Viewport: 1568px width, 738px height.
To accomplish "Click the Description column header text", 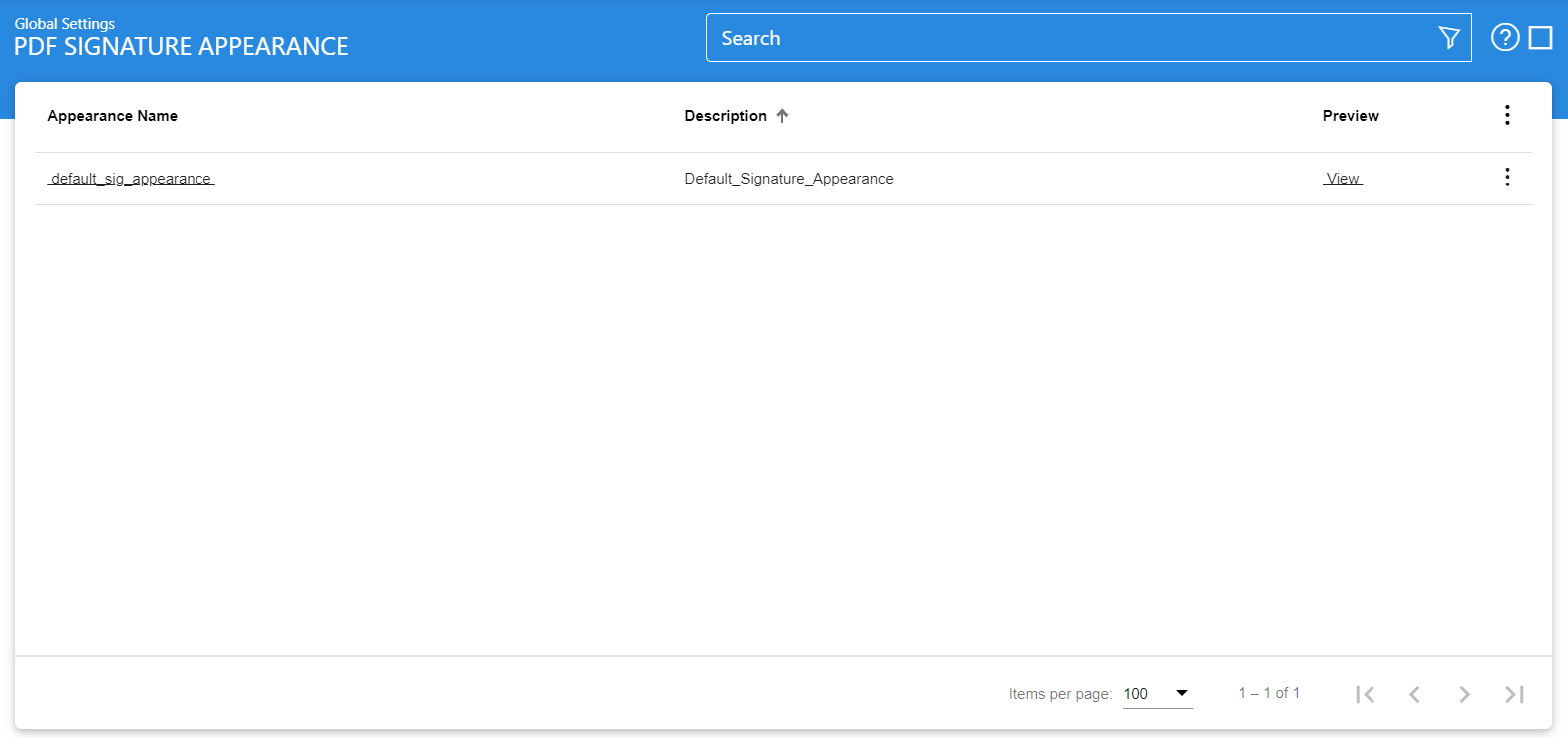I will coord(725,116).
